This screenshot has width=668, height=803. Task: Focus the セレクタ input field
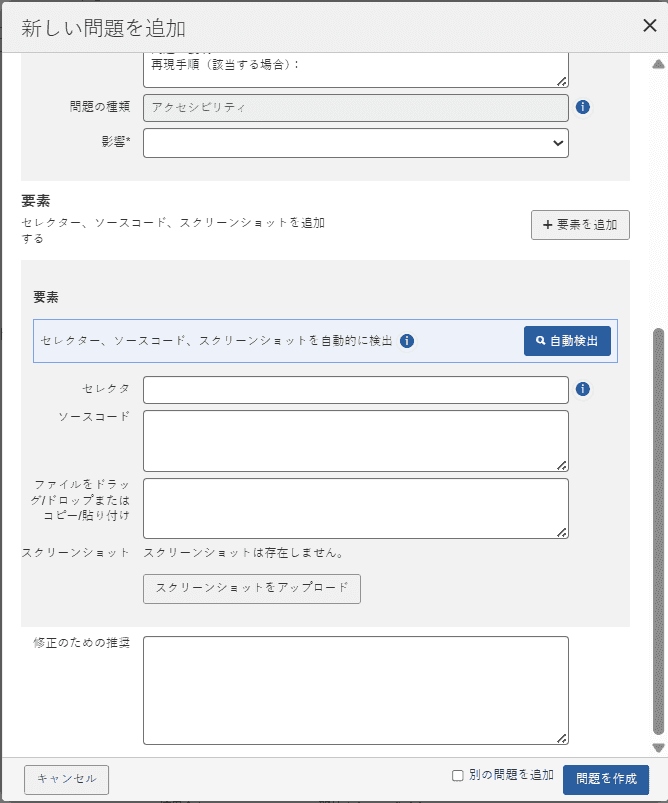point(355,390)
